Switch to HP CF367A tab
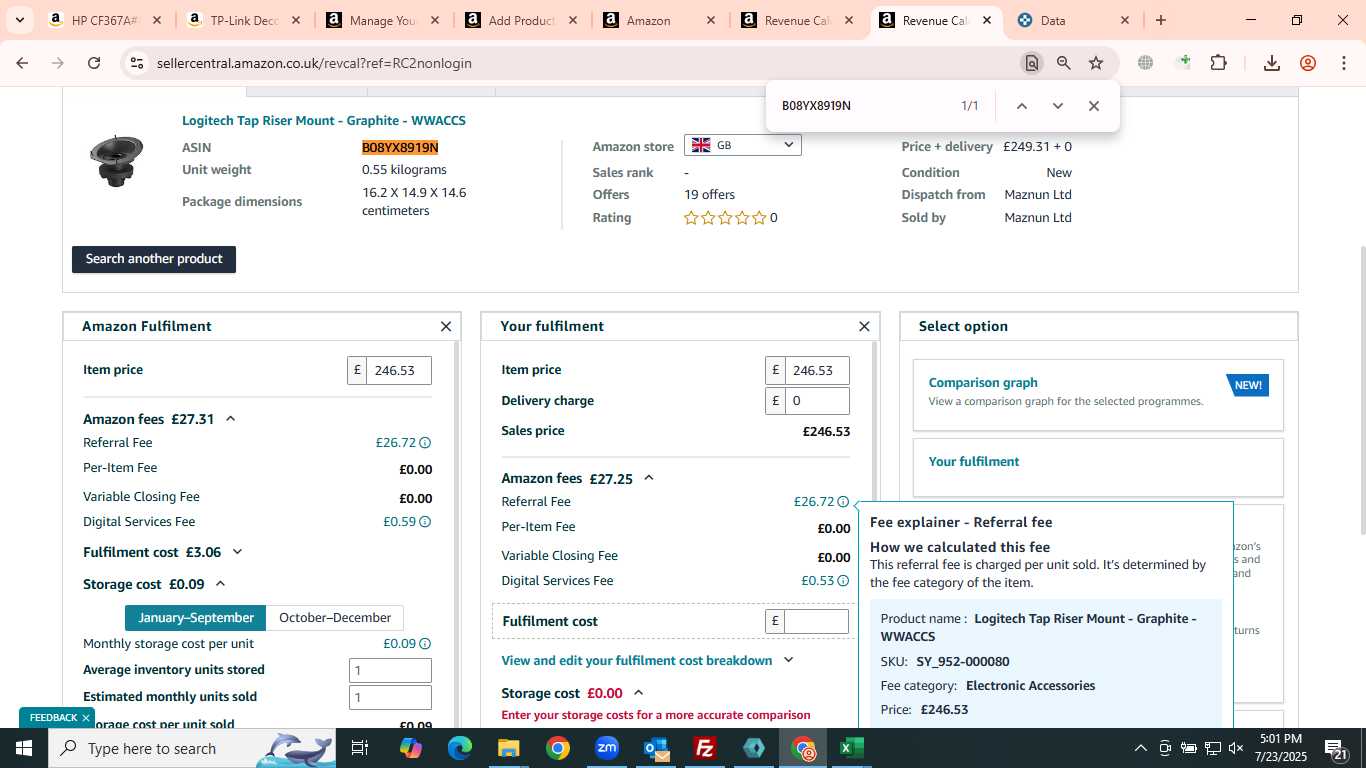 pyautogui.click(x=104, y=20)
